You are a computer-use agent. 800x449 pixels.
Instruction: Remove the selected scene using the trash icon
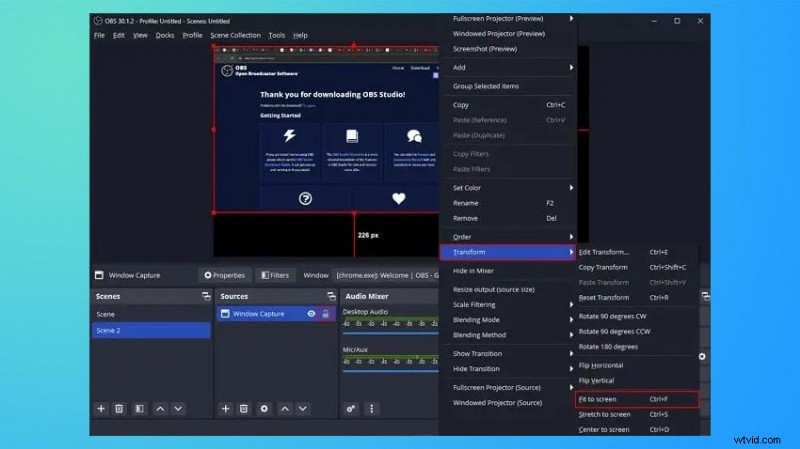click(x=119, y=409)
